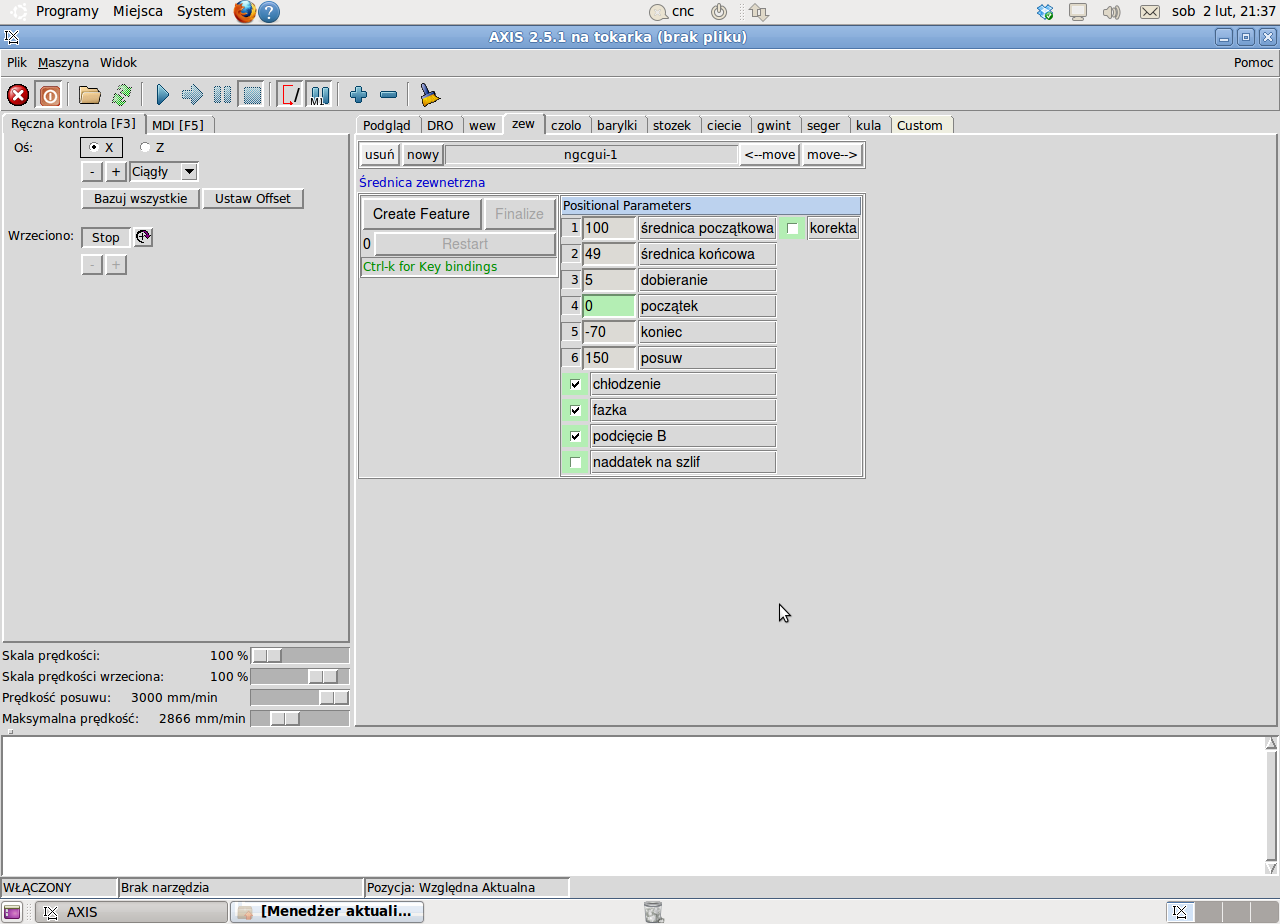Image resolution: width=1280 pixels, height=924 pixels.
Task: Open Firefox from the top panel
Action: pyautogui.click(x=245, y=12)
